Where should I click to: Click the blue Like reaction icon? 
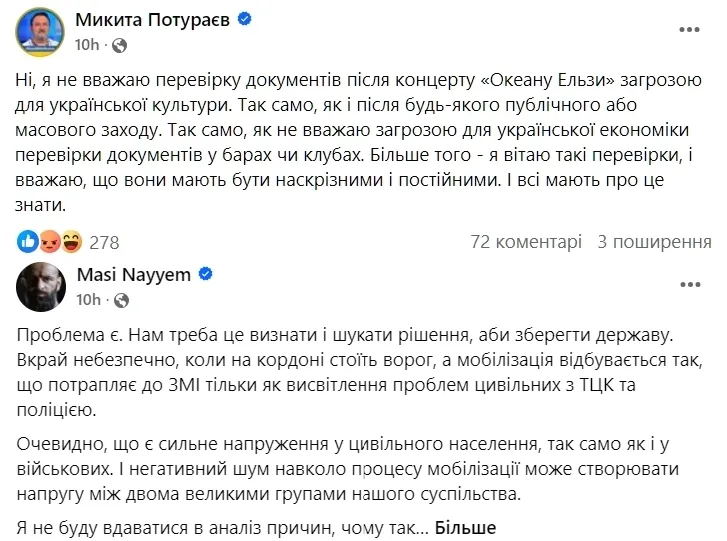(27, 241)
